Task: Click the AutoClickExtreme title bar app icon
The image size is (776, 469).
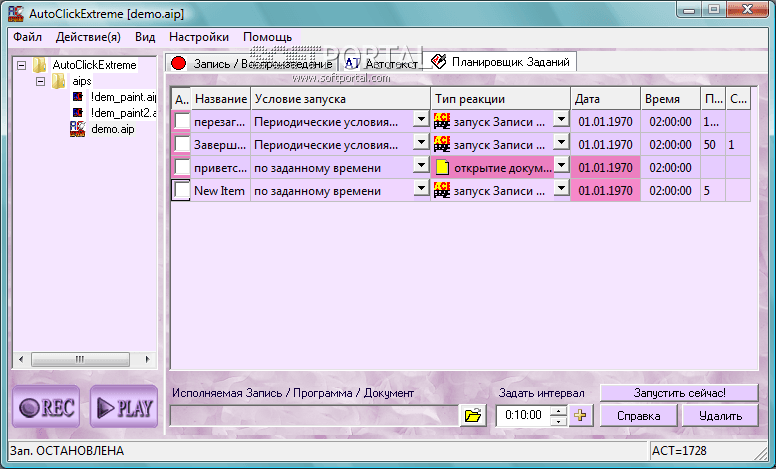Action: 16,13
